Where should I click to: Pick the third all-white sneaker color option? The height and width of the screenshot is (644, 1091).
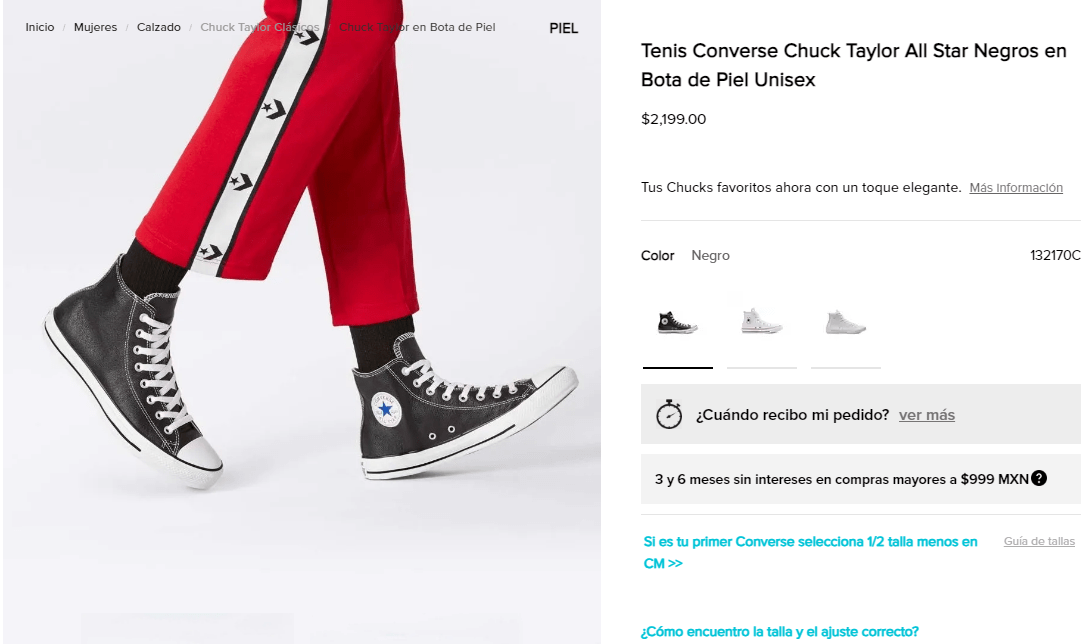(845, 323)
